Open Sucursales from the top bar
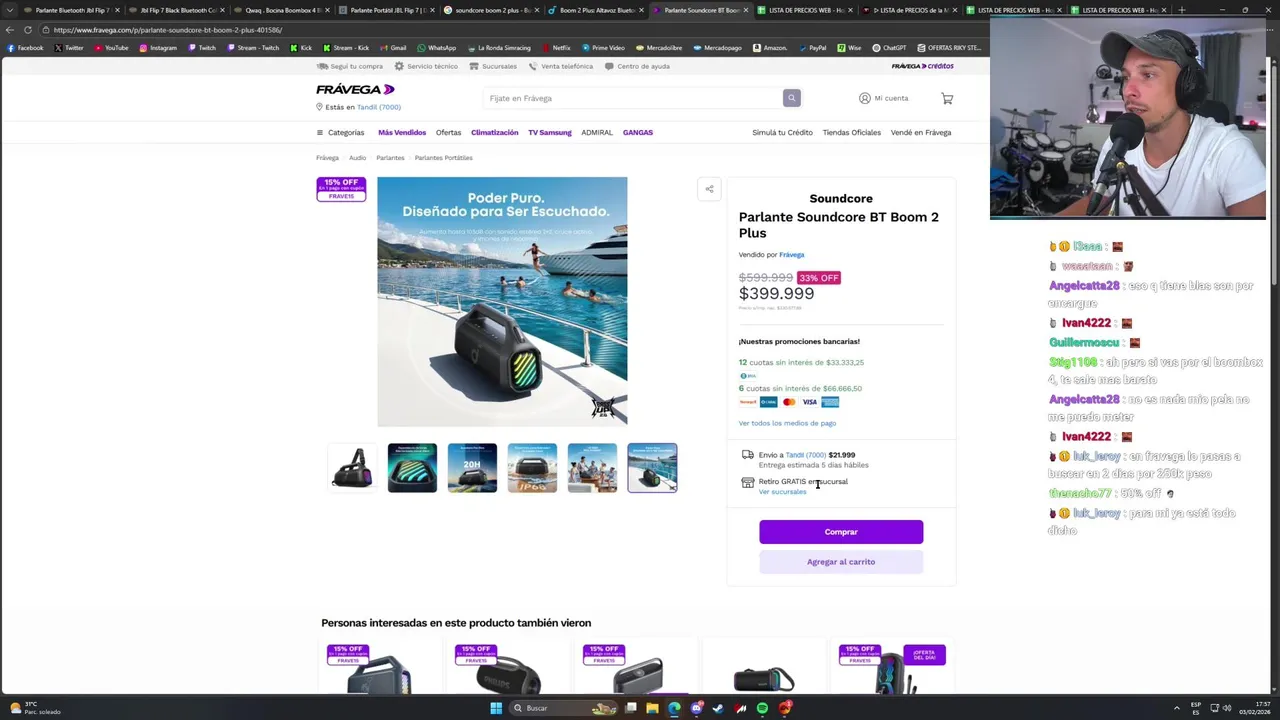This screenshot has height=720, width=1280. (493, 66)
